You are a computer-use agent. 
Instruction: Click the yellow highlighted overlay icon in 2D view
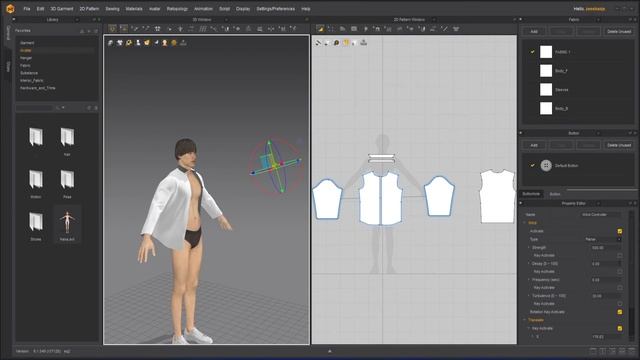345,42
